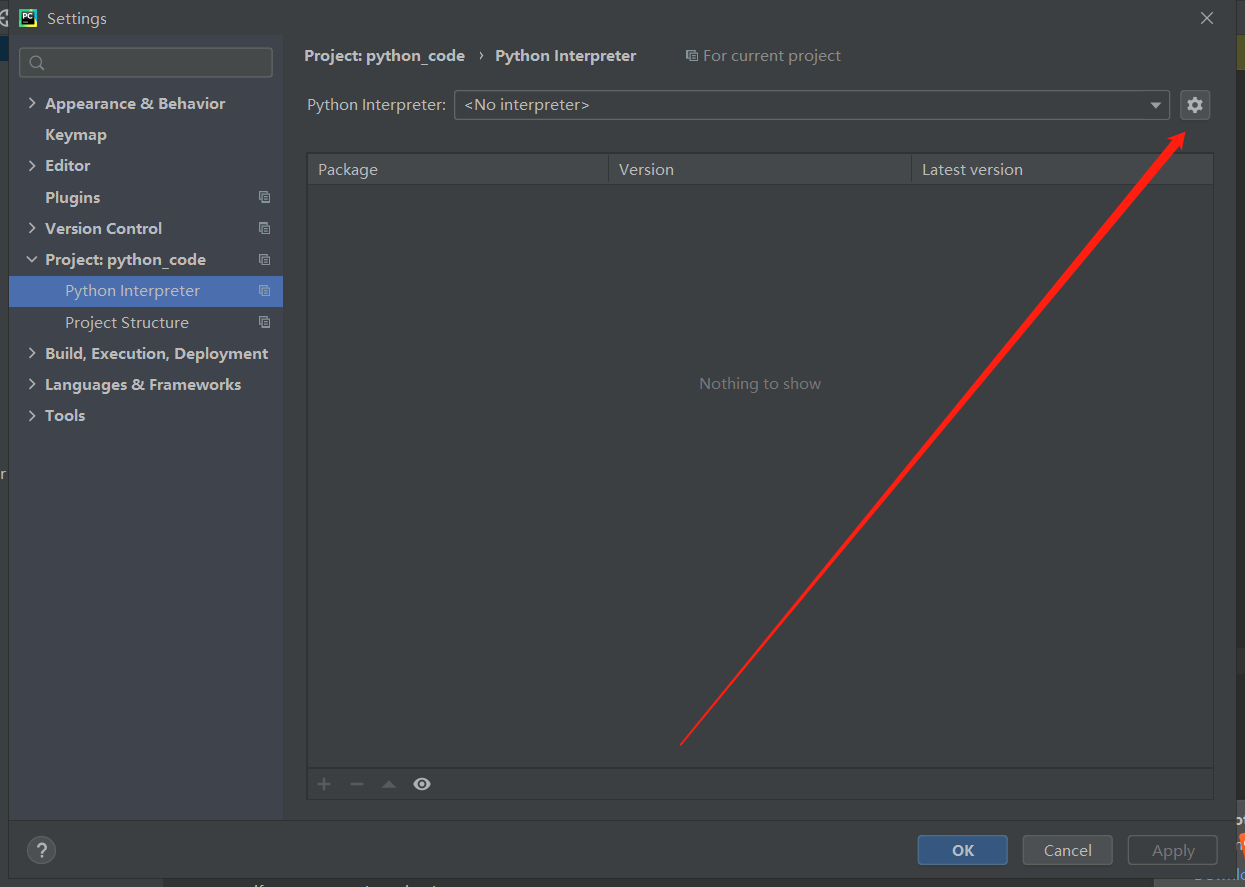Screen dimensions: 1245x887
Task: Expand Languages & Frameworks section
Action: [x=32, y=384]
